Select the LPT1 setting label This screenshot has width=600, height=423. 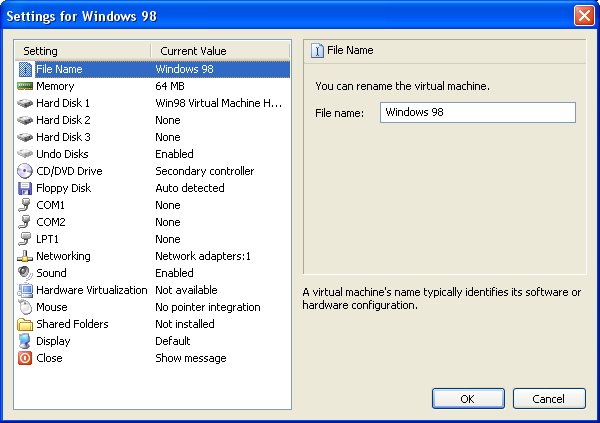[47, 239]
